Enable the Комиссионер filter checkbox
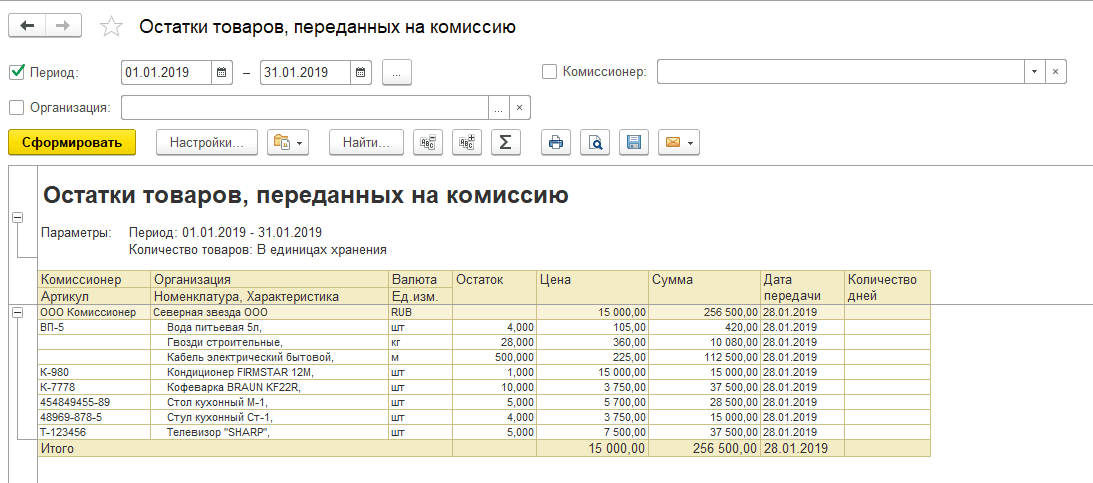1093x483 pixels. click(x=549, y=72)
